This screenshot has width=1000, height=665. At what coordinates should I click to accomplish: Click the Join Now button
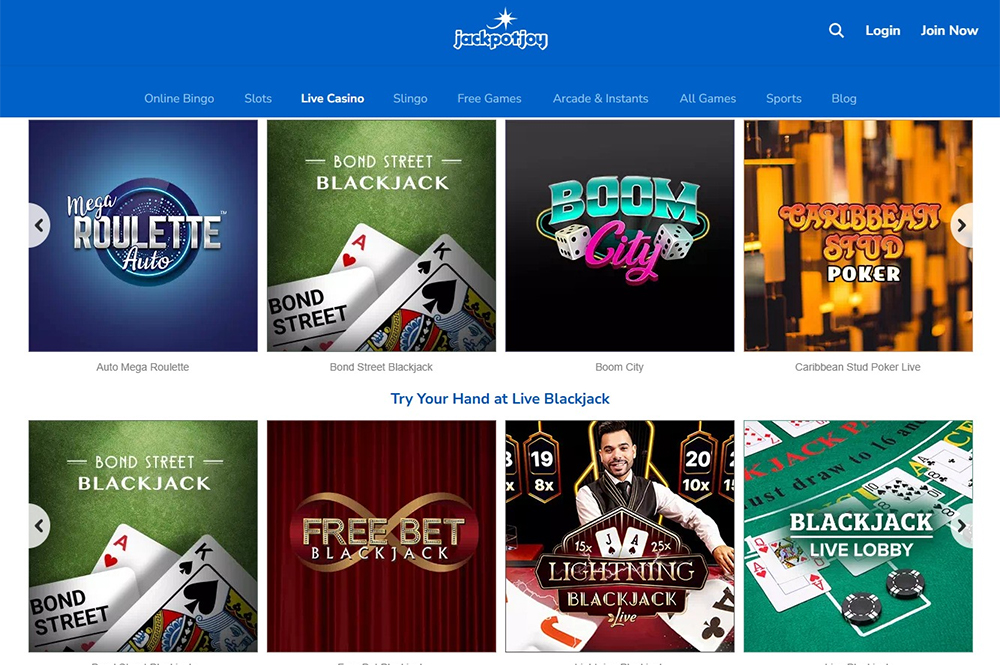pos(949,31)
